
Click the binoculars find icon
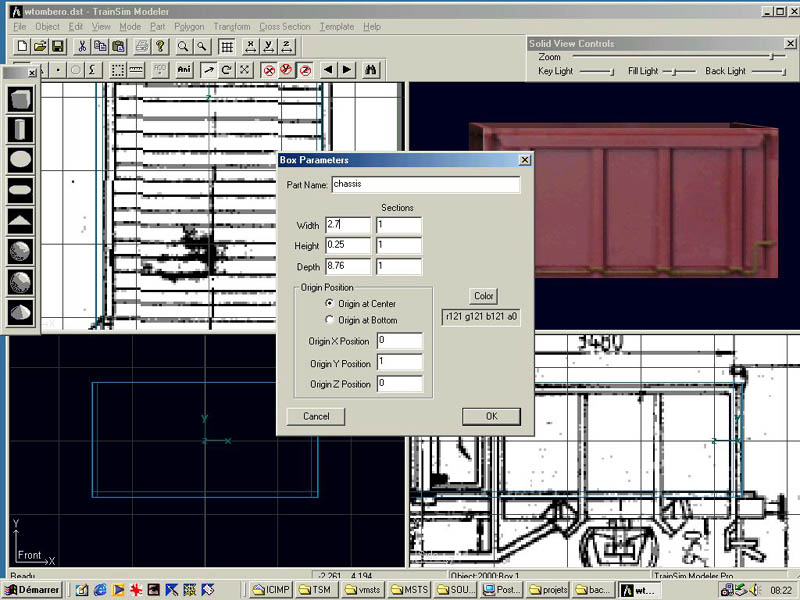tap(371, 70)
